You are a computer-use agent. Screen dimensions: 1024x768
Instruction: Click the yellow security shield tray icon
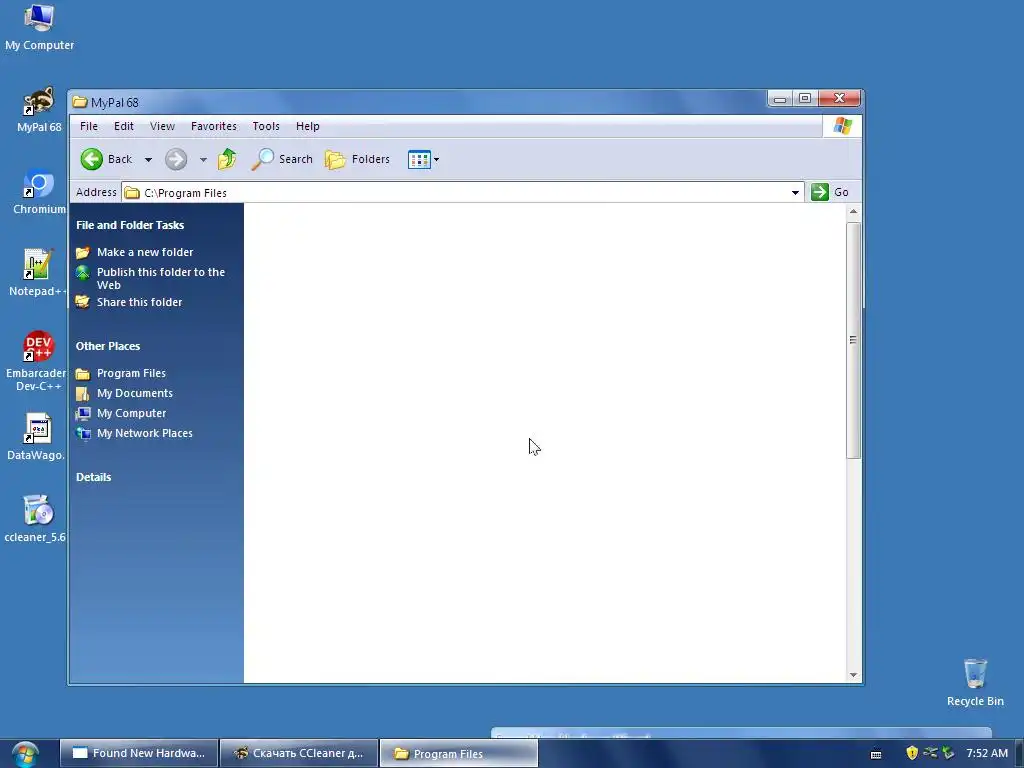pos(912,753)
